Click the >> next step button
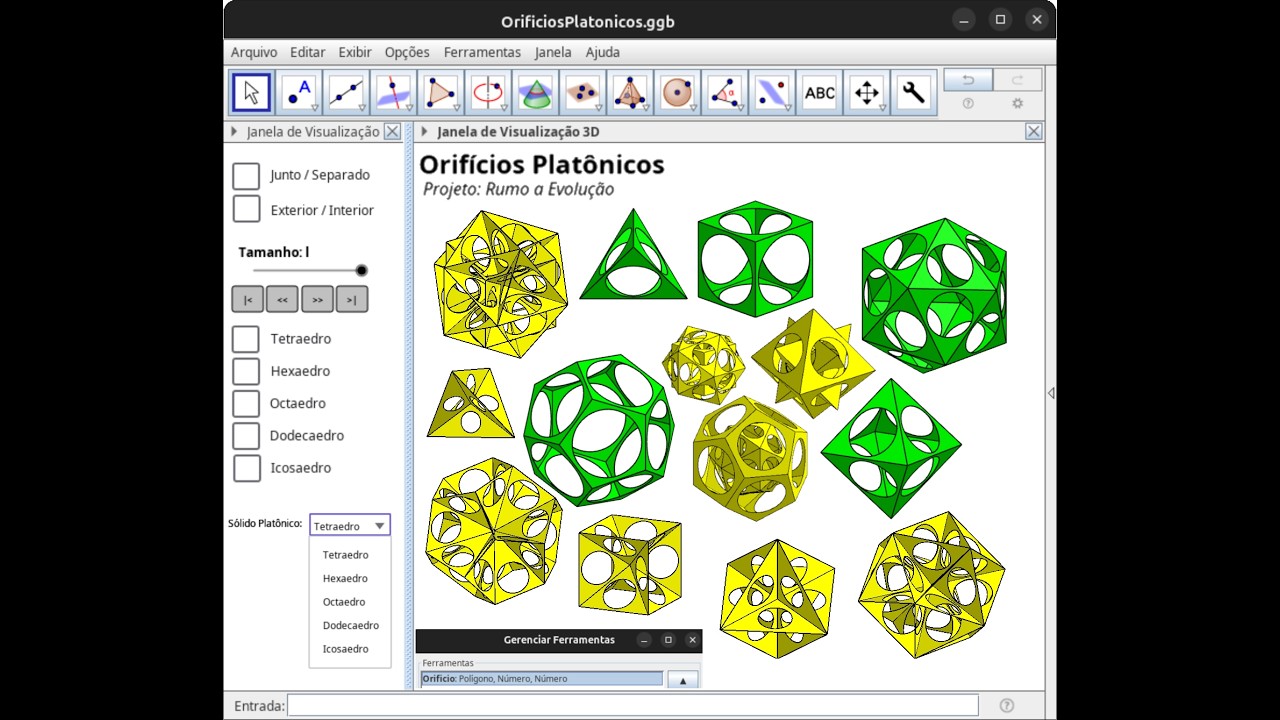Image resolution: width=1280 pixels, height=720 pixels. coord(317,299)
